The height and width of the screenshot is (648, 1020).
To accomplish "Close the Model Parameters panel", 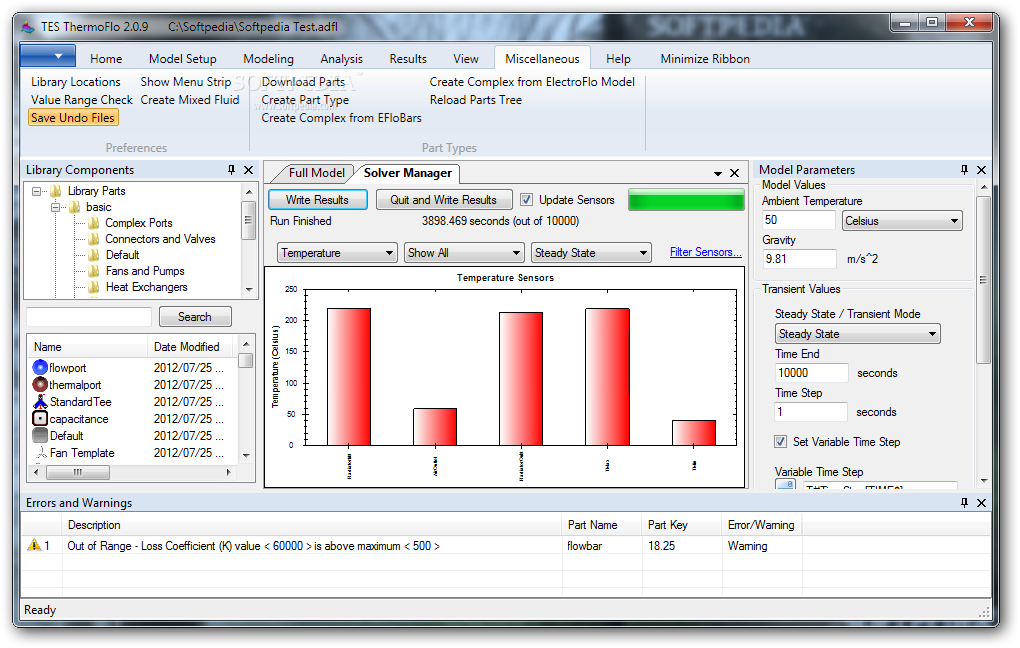I will point(982,170).
